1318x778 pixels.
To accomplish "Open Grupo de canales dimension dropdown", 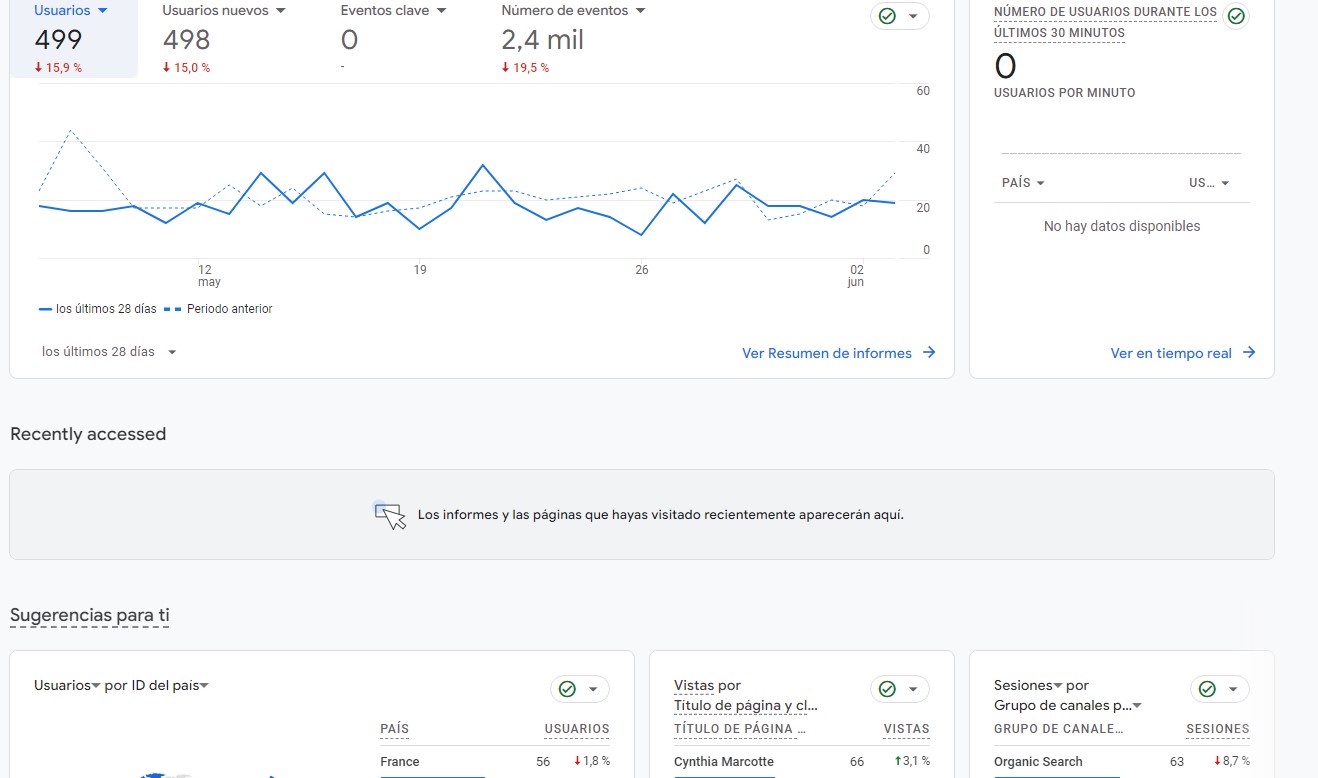I will [x=1068, y=705].
